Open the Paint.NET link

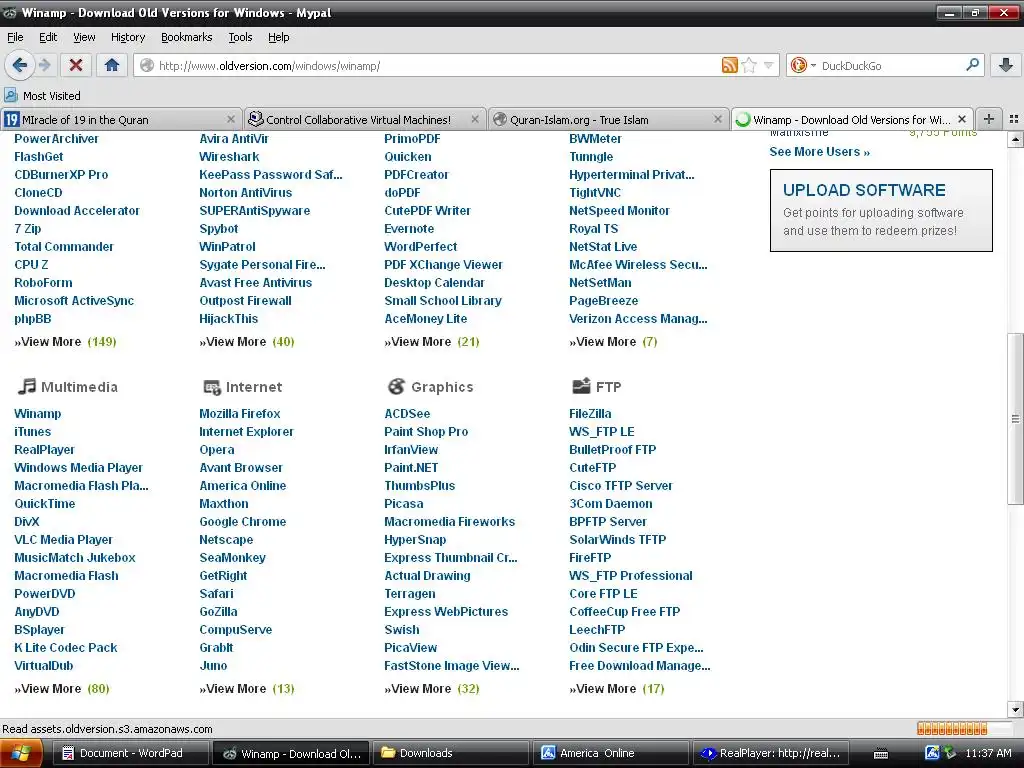[411, 468]
